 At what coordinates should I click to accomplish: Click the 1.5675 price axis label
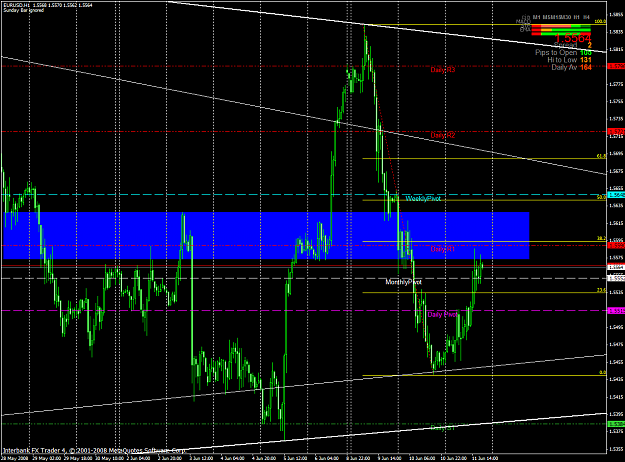pos(617,171)
